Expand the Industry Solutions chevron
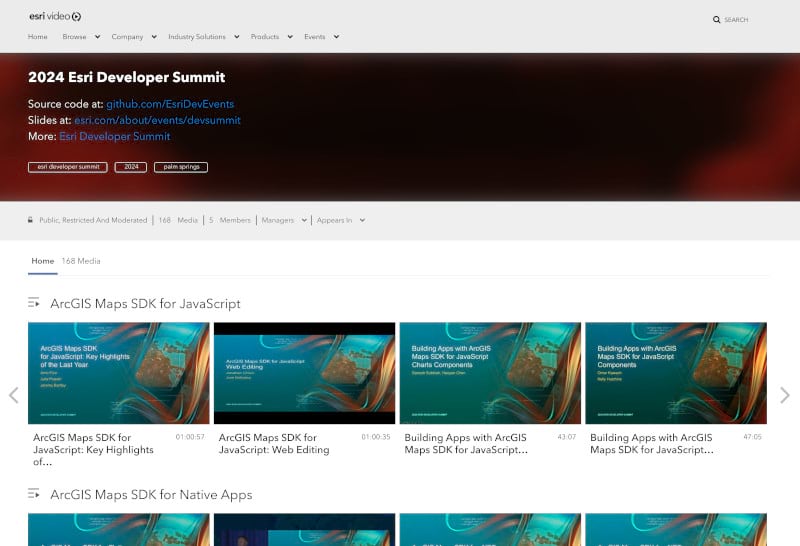Image resolution: width=800 pixels, height=546 pixels. [x=237, y=37]
